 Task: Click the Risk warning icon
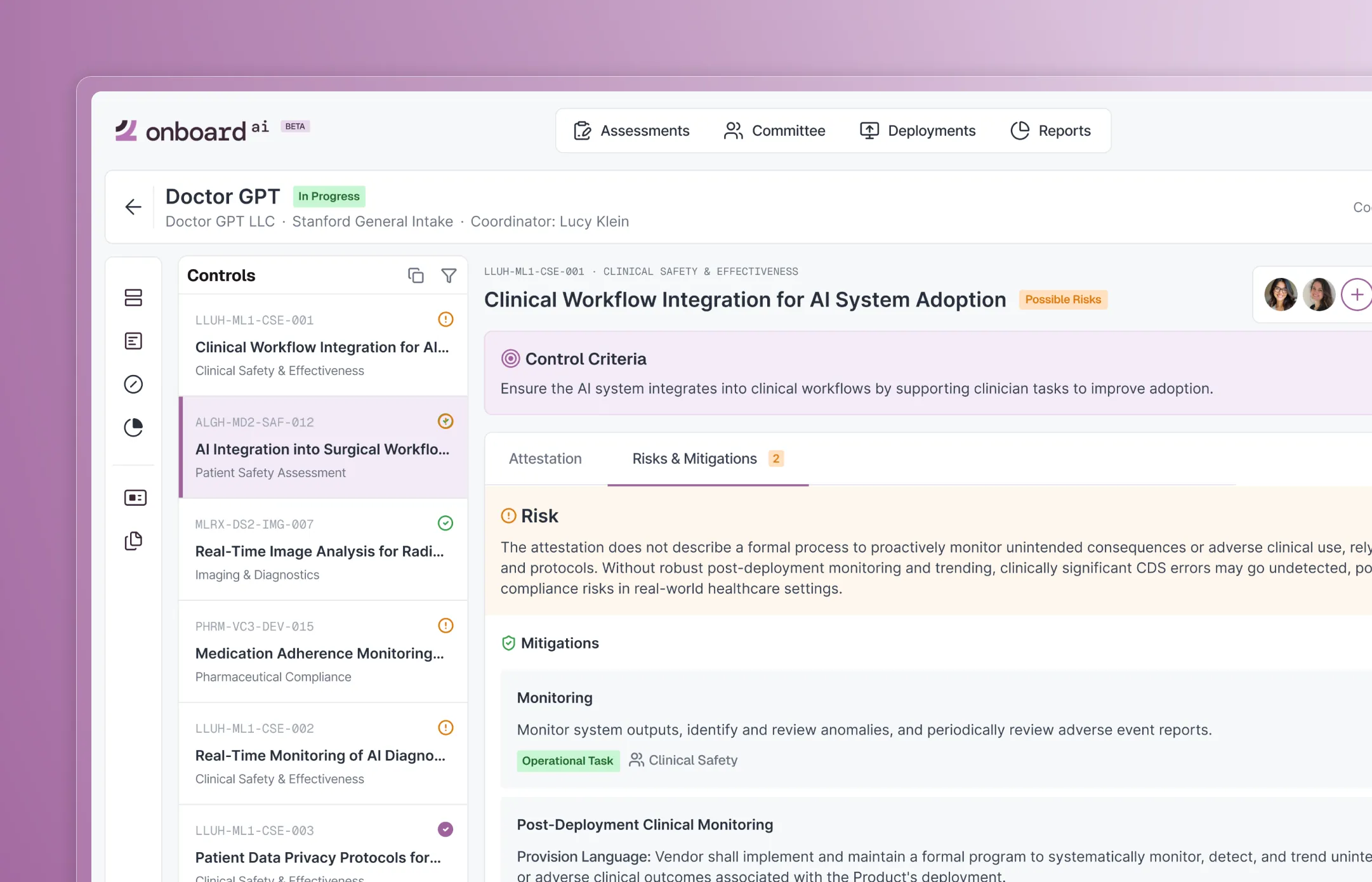click(x=508, y=516)
